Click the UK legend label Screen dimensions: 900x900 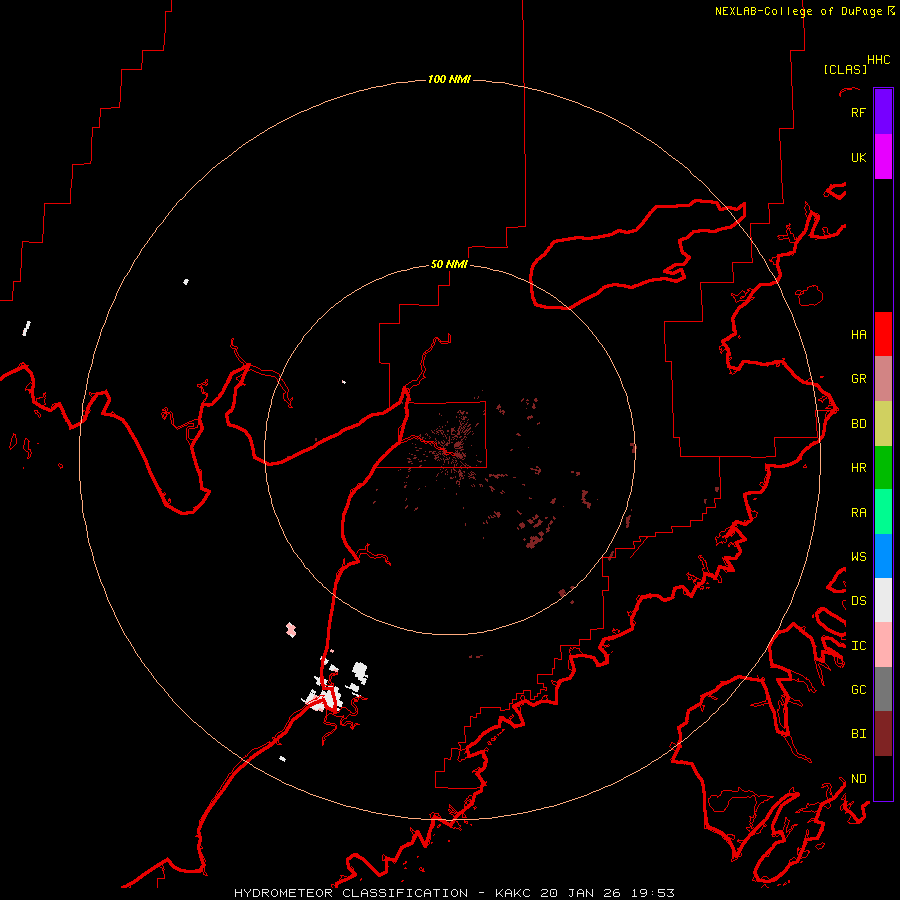point(858,157)
